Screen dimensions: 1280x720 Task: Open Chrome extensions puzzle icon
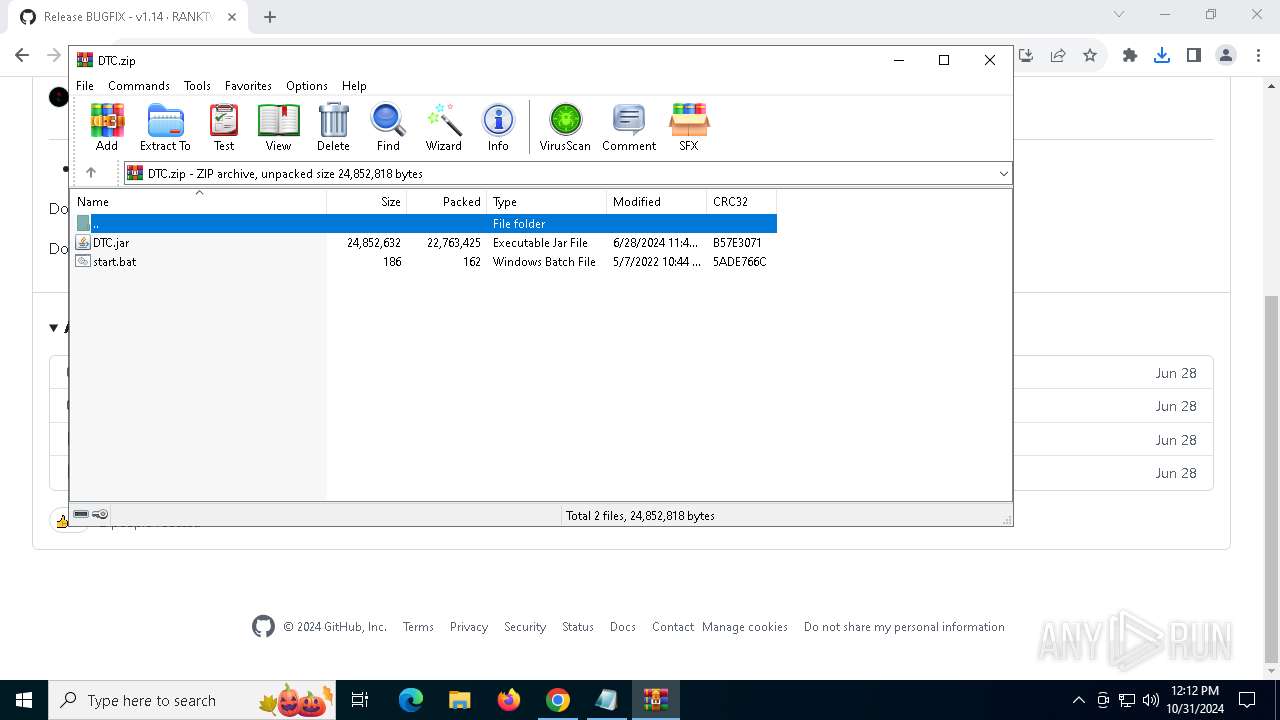tap(1130, 55)
